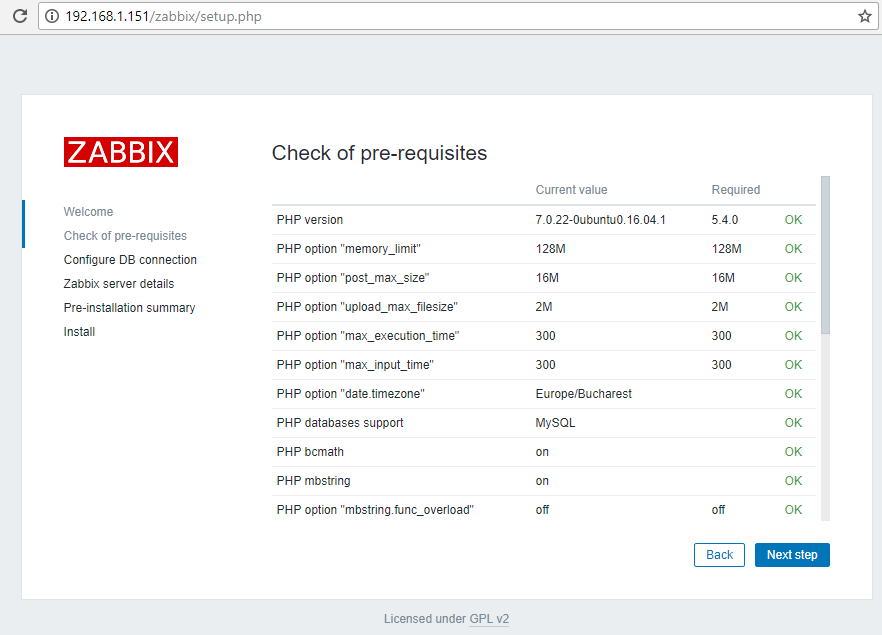Screen dimensions: 882x635
Task: Select the Configure DB connection step
Action: tap(130, 260)
